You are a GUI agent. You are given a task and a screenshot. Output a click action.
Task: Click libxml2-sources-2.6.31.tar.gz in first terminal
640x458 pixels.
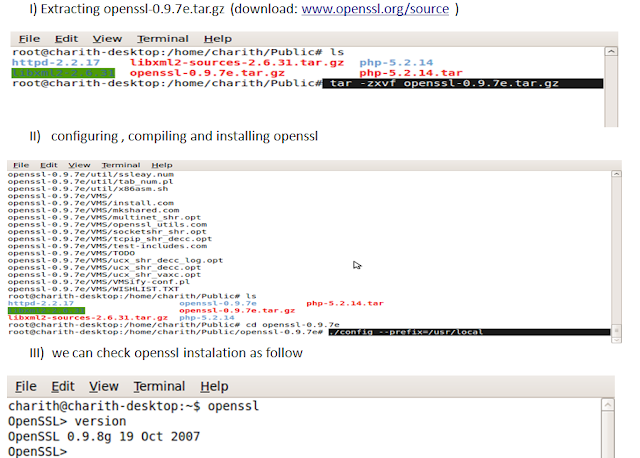point(237,62)
